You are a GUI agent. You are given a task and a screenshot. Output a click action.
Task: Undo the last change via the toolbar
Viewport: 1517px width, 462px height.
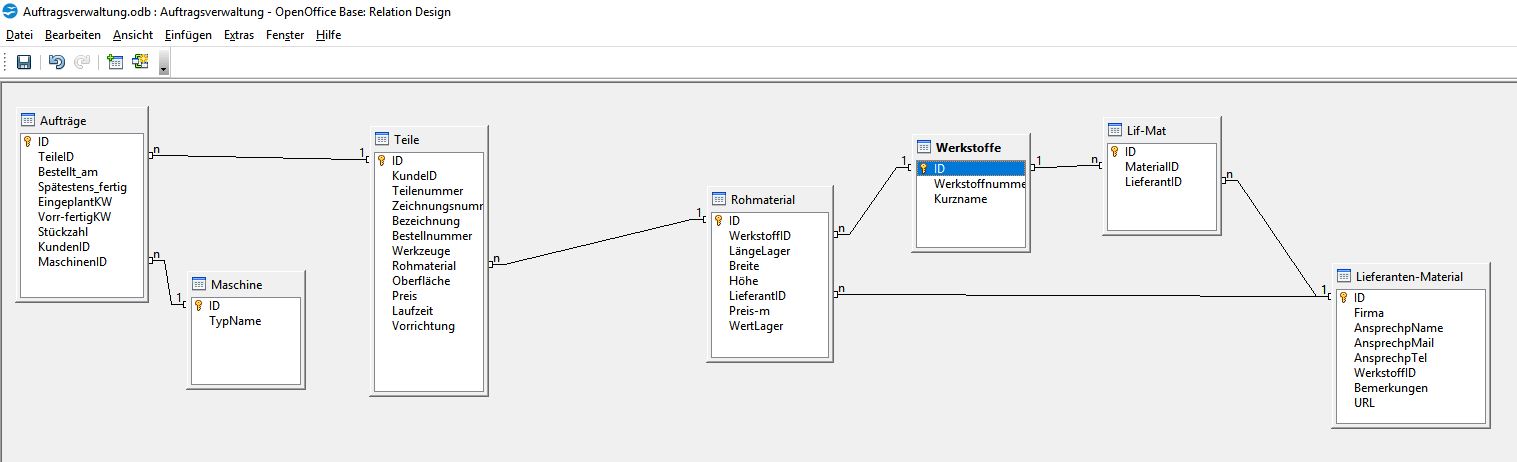coord(57,62)
